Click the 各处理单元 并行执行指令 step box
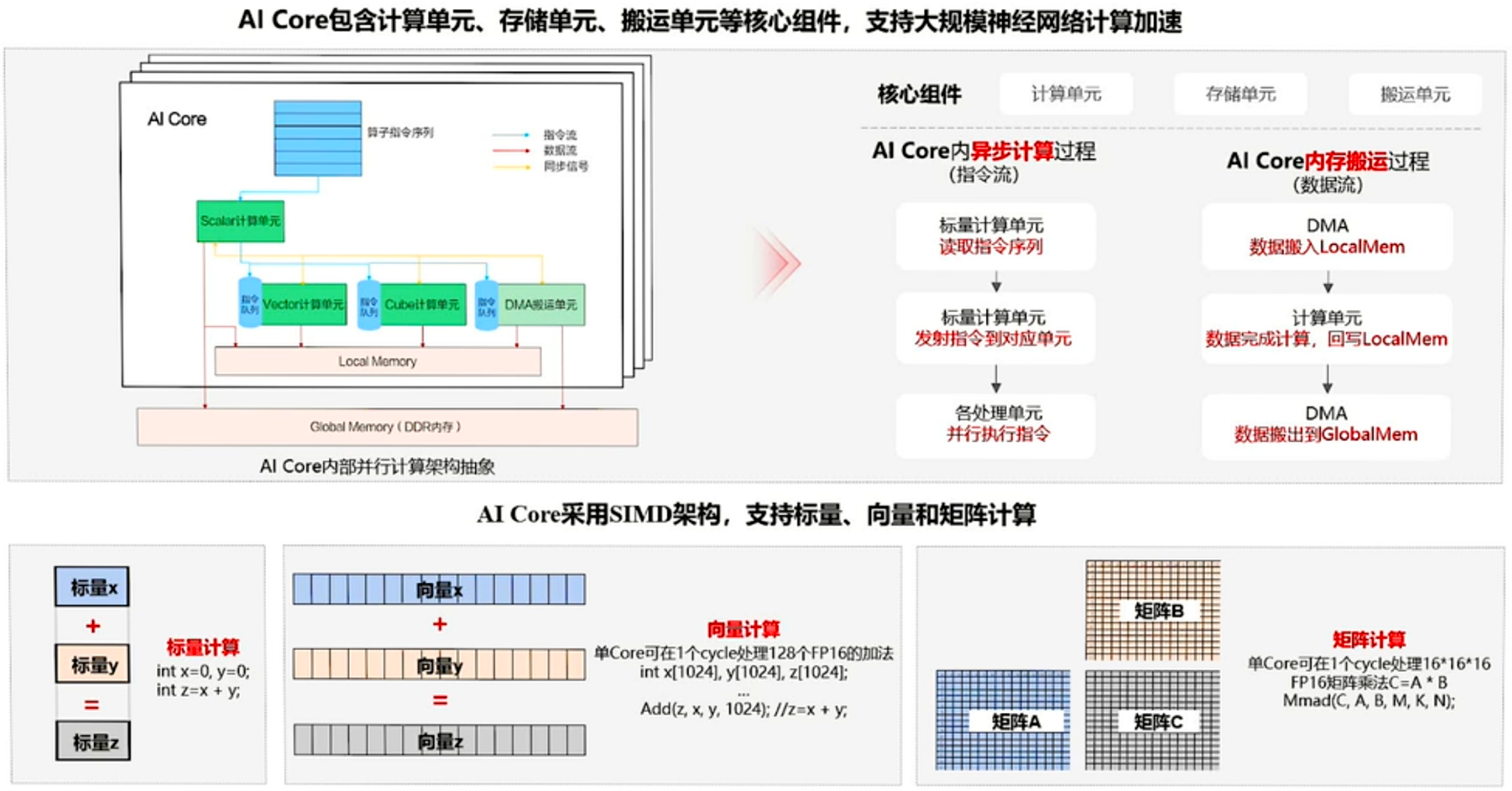This screenshot has height=791, width=1512. [995, 425]
